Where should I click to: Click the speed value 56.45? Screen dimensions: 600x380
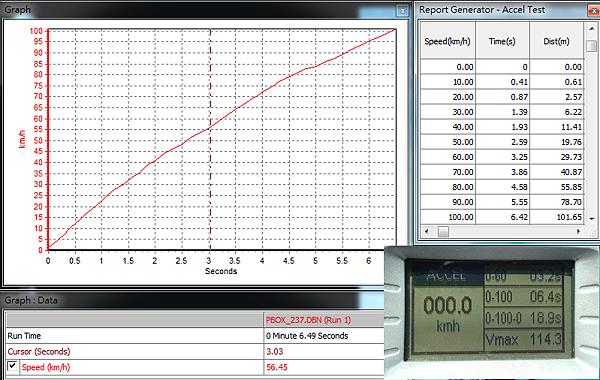click(x=277, y=367)
